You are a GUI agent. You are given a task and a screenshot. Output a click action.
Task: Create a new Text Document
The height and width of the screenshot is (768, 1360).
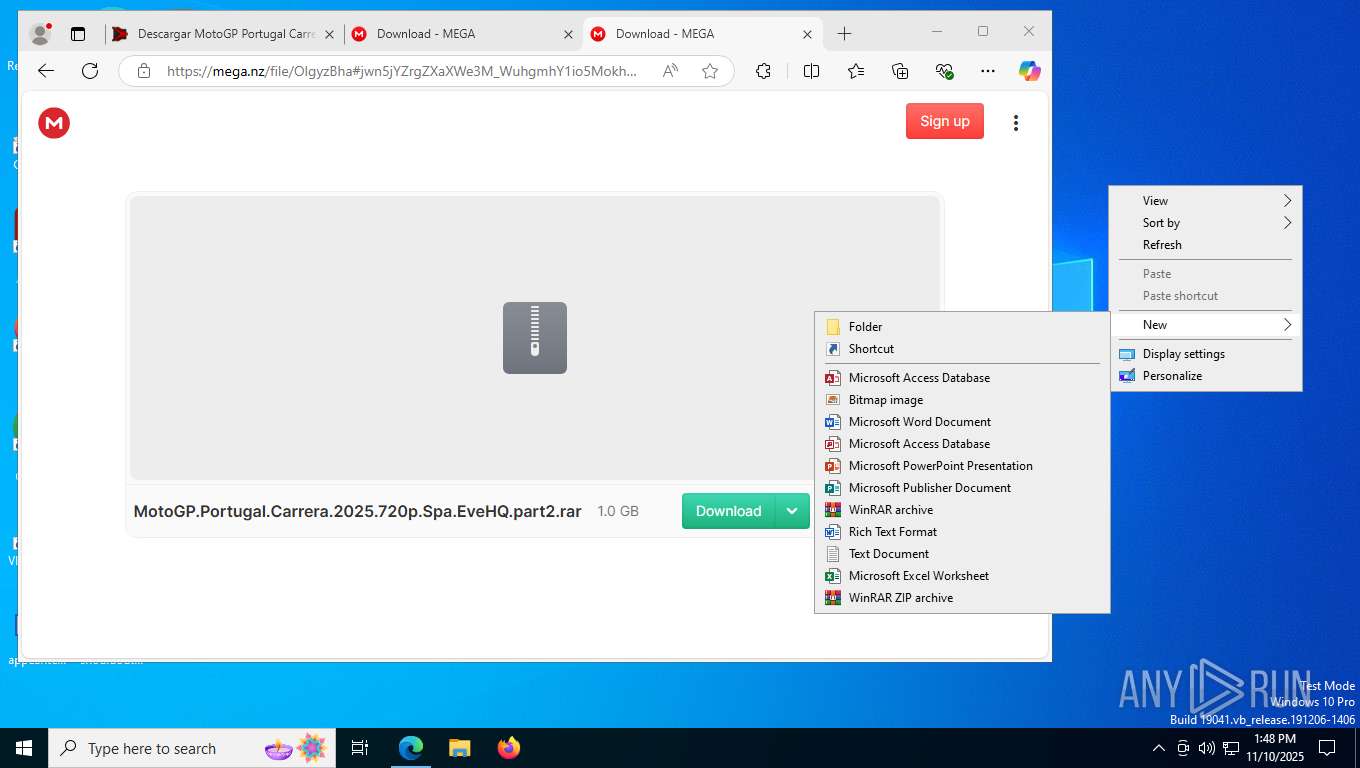click(x=962, y=554)
